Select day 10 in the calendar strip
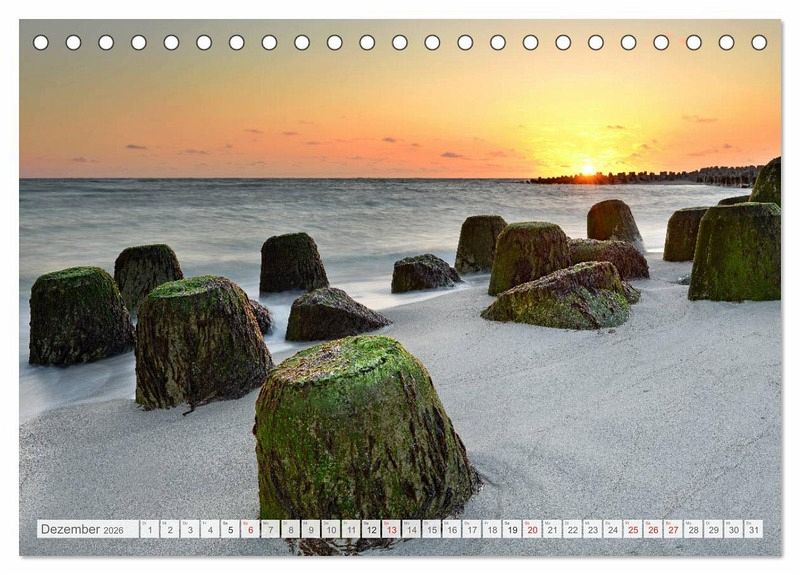The width and height of the screenshot is (800, 575). [331, 529]
